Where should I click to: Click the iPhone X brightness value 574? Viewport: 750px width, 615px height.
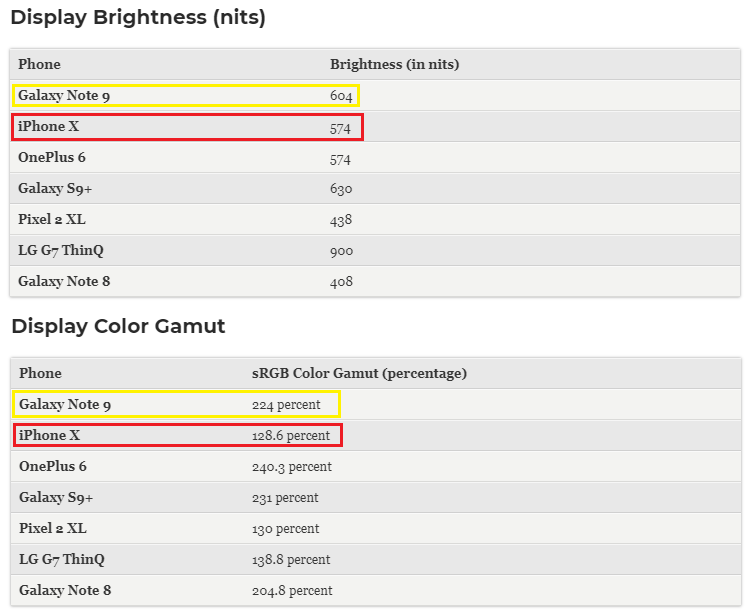pos(340,129)
